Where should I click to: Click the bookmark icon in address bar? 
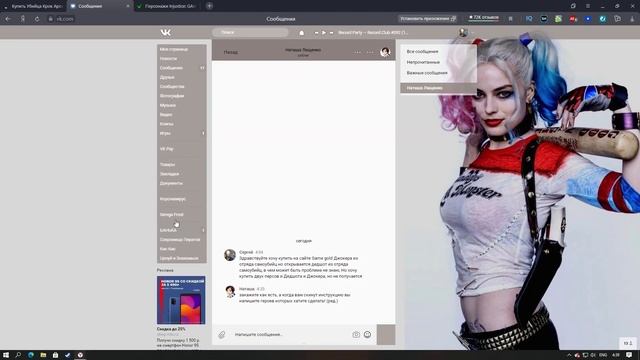[x=510, y=19]
